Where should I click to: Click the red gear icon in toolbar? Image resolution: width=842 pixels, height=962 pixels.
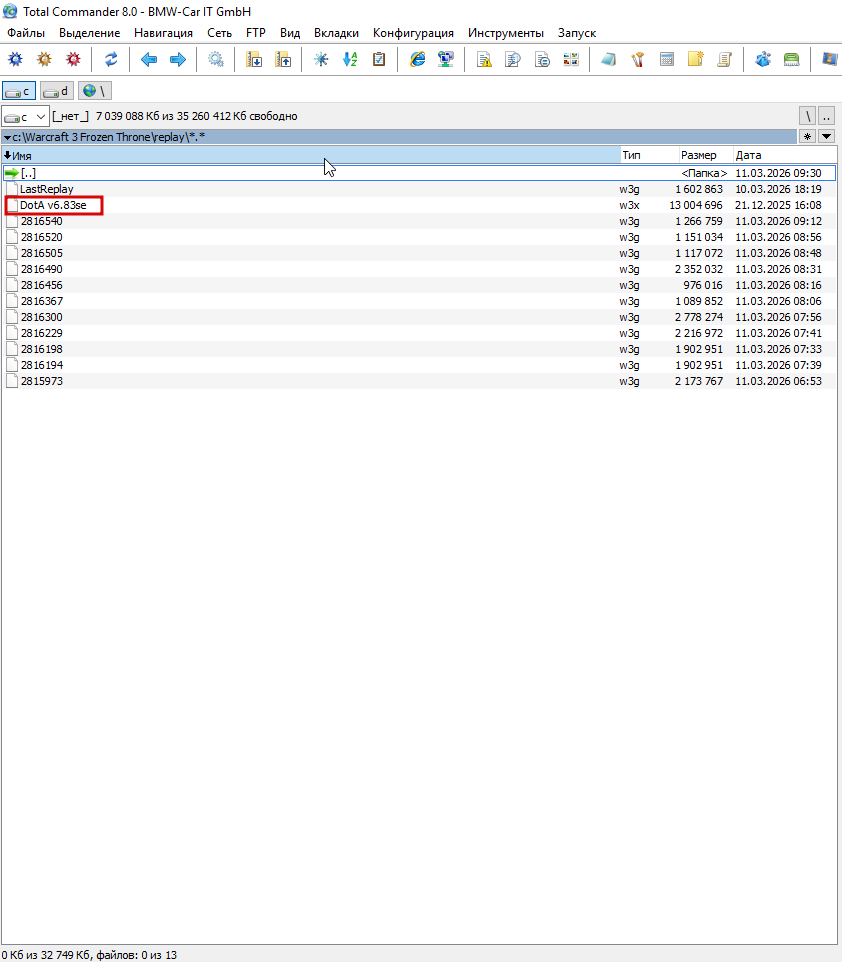click(73, 60)
